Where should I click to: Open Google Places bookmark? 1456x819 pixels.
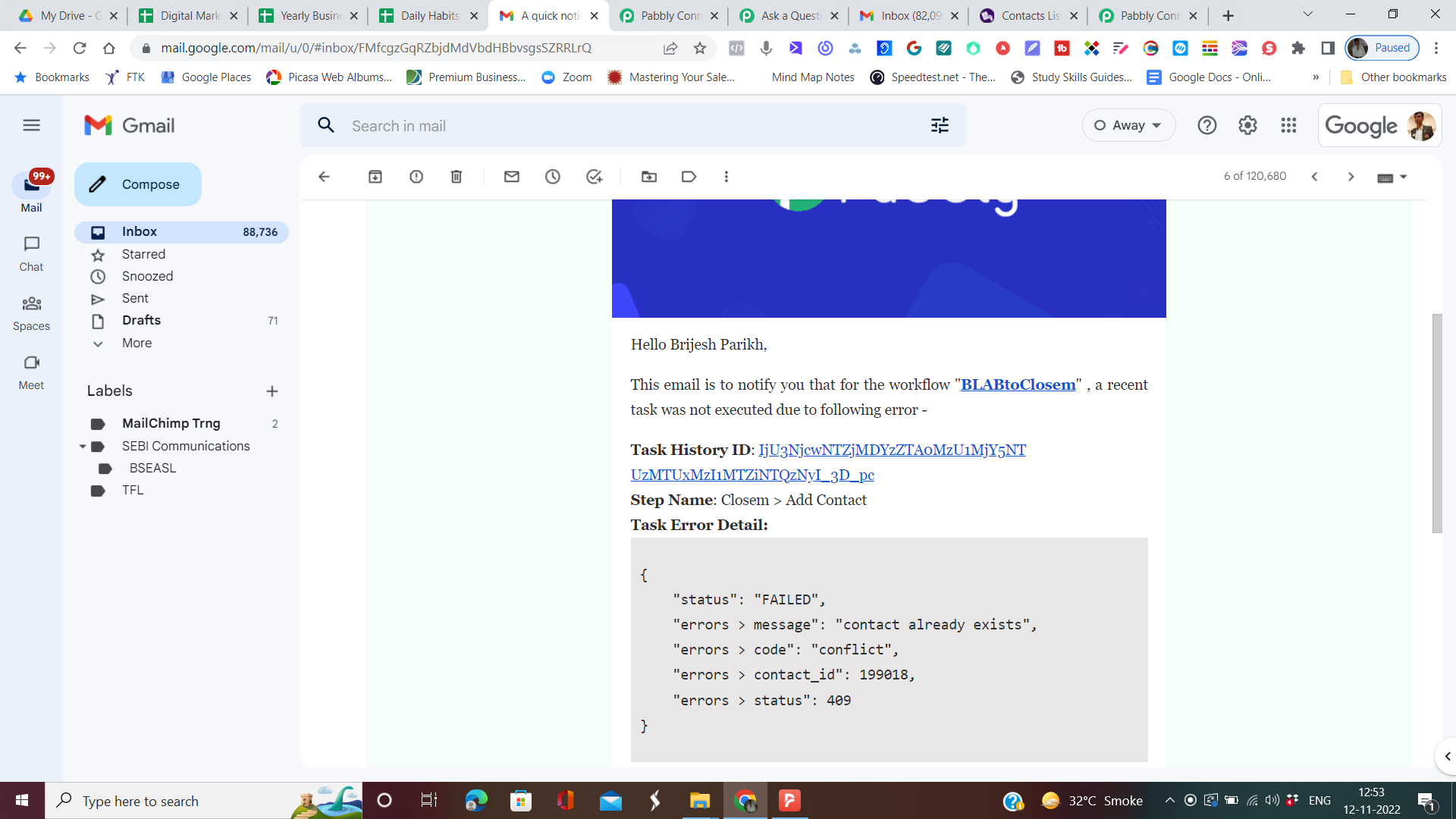[206, 77]
